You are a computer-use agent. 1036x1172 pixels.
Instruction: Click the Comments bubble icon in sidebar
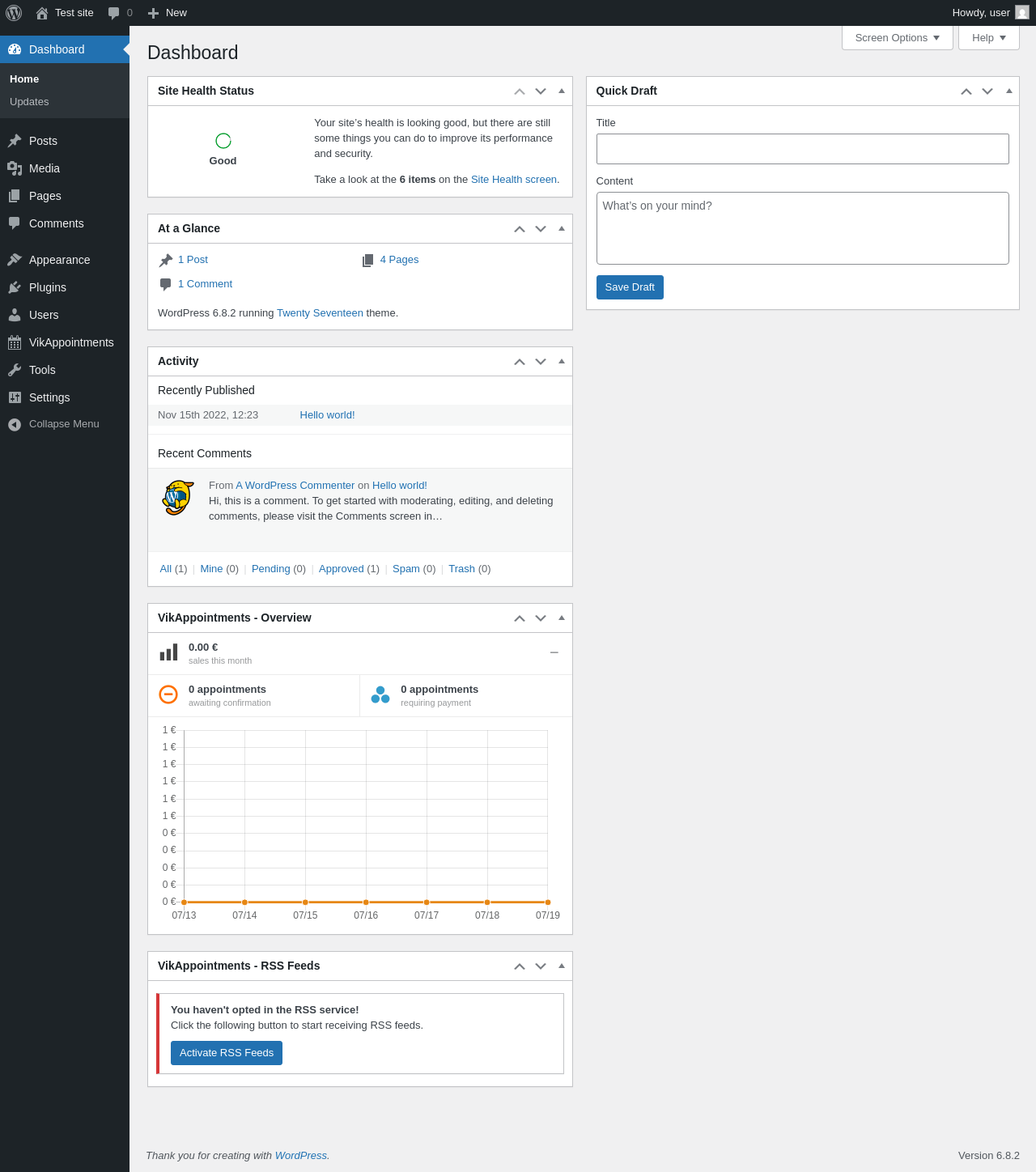tap(15, 223)
